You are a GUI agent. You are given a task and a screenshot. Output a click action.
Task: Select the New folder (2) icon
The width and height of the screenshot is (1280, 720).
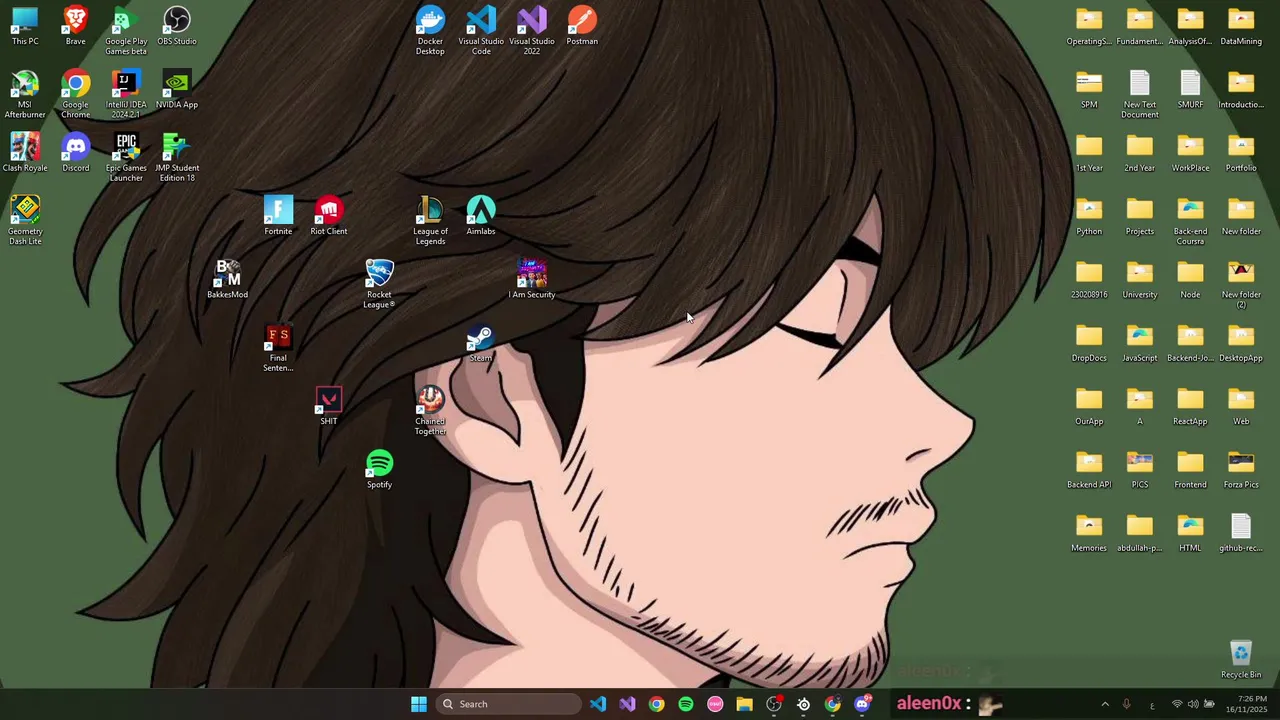(1241, 284)
